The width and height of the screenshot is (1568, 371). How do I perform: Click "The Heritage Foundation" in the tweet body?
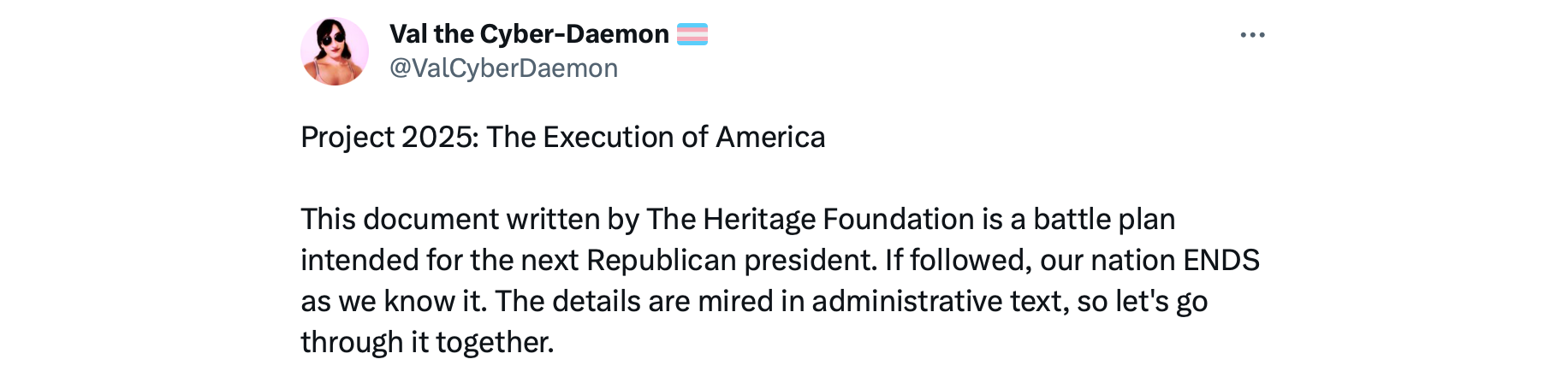pyautogui.click(x=810, y=220)
